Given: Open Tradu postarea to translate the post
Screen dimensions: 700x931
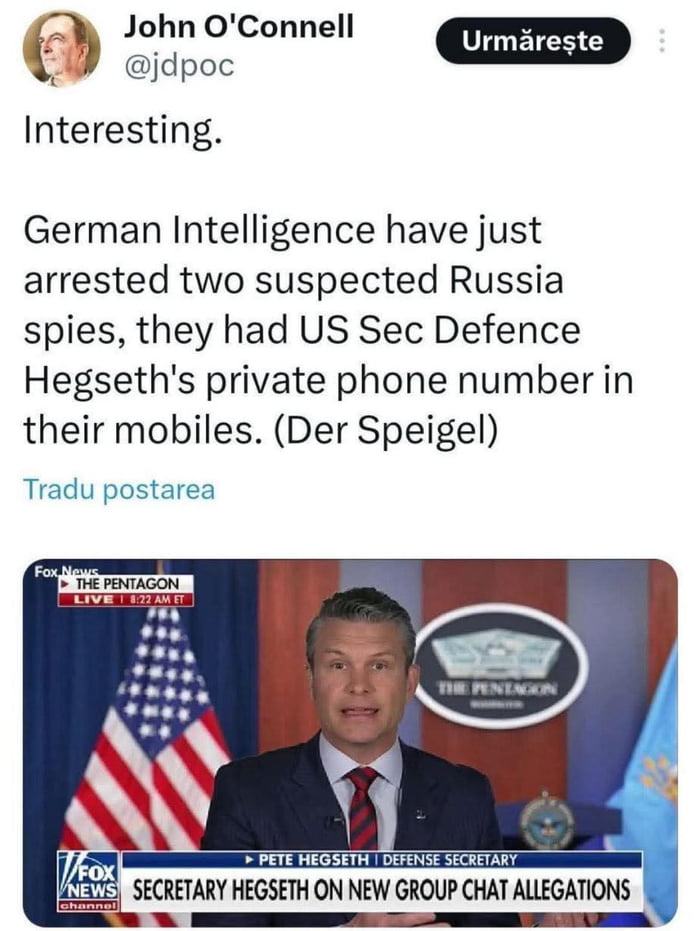Looking at the screenshot, I should point(120,491).
